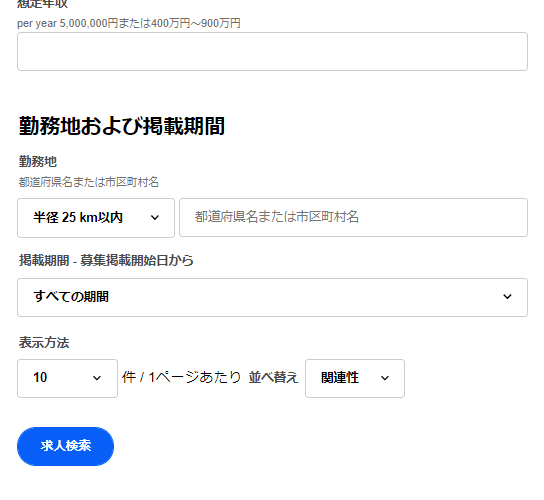Expand the すべての期間 posting period dropdown

(x=272, y=297)
